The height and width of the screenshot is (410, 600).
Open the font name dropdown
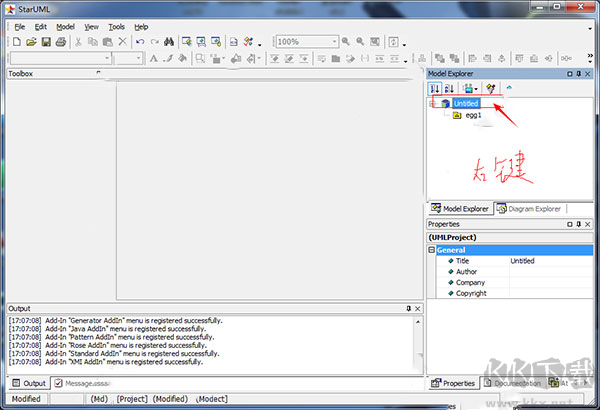(x=105, y=59)
